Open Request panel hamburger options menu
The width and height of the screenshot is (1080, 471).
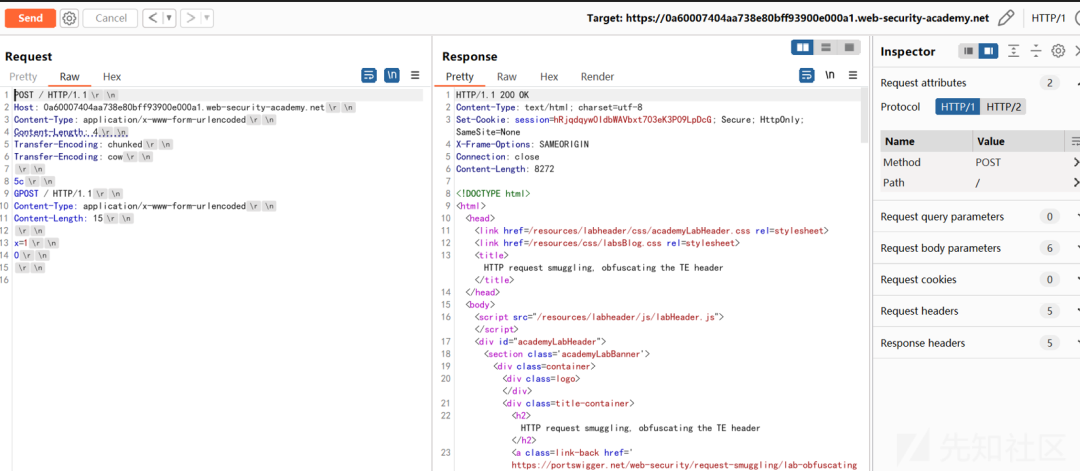click(x=415, y=76)
